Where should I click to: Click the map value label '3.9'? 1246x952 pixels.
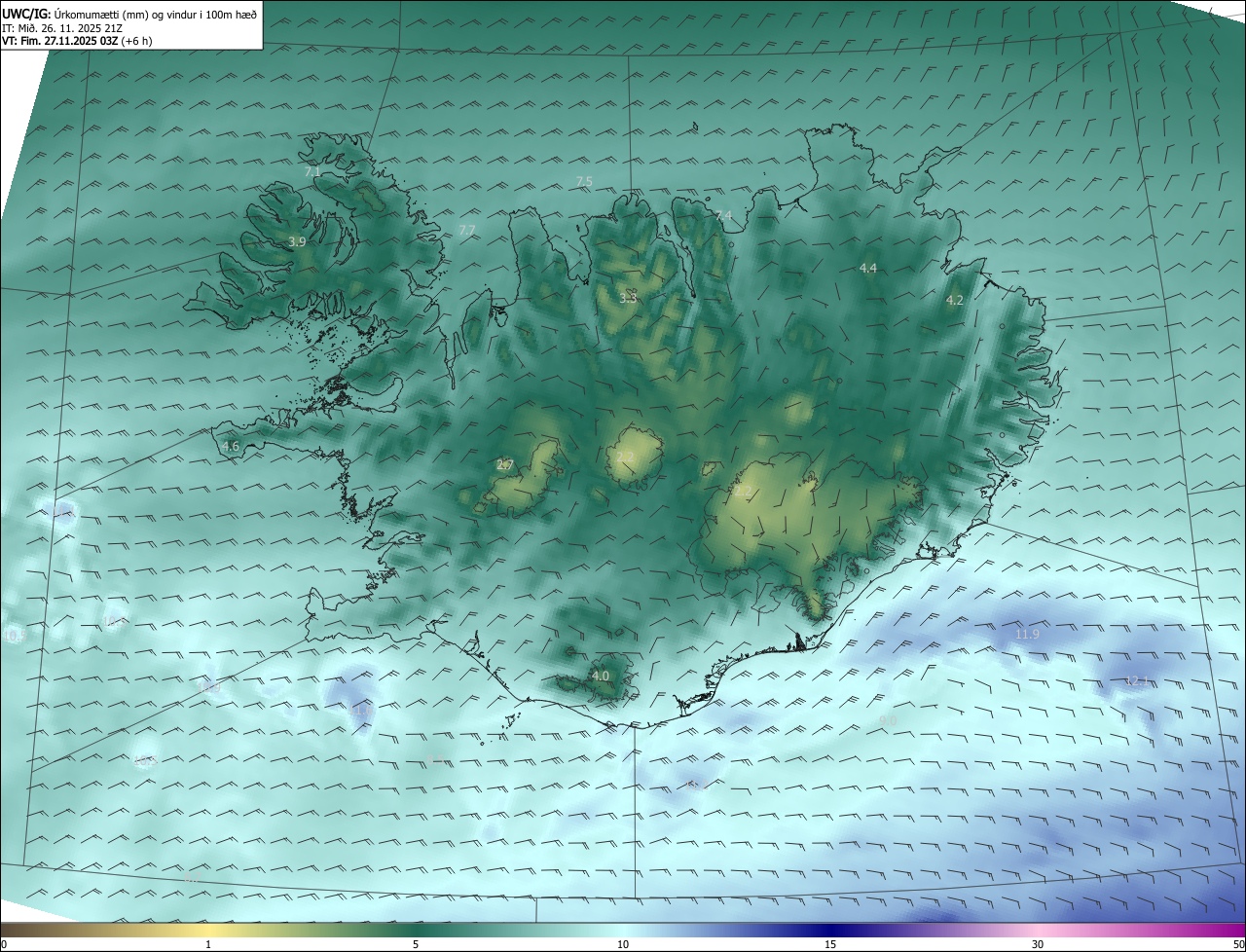click(x=297, y=241)
